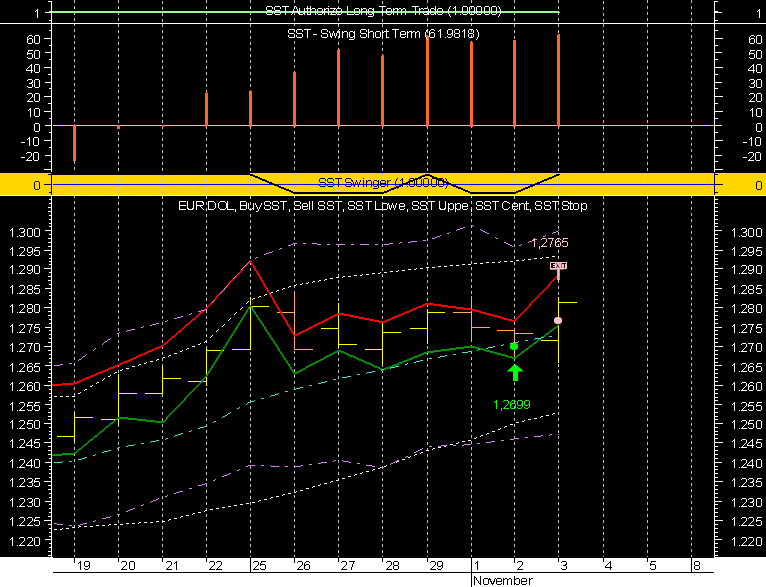Click the -20 value on right oscillator axis

[752, 157]
